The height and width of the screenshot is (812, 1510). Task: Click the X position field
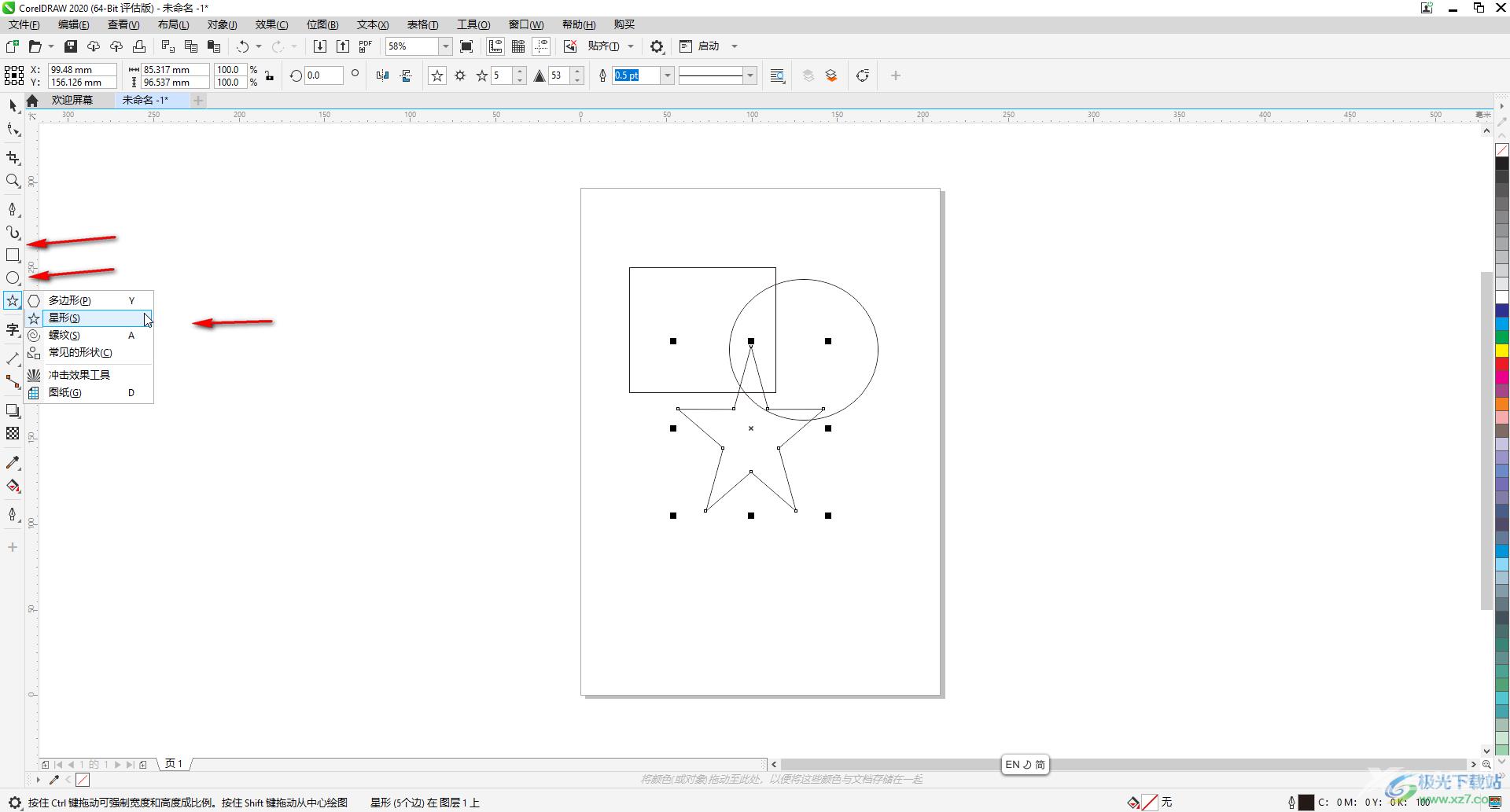[82, 69]
